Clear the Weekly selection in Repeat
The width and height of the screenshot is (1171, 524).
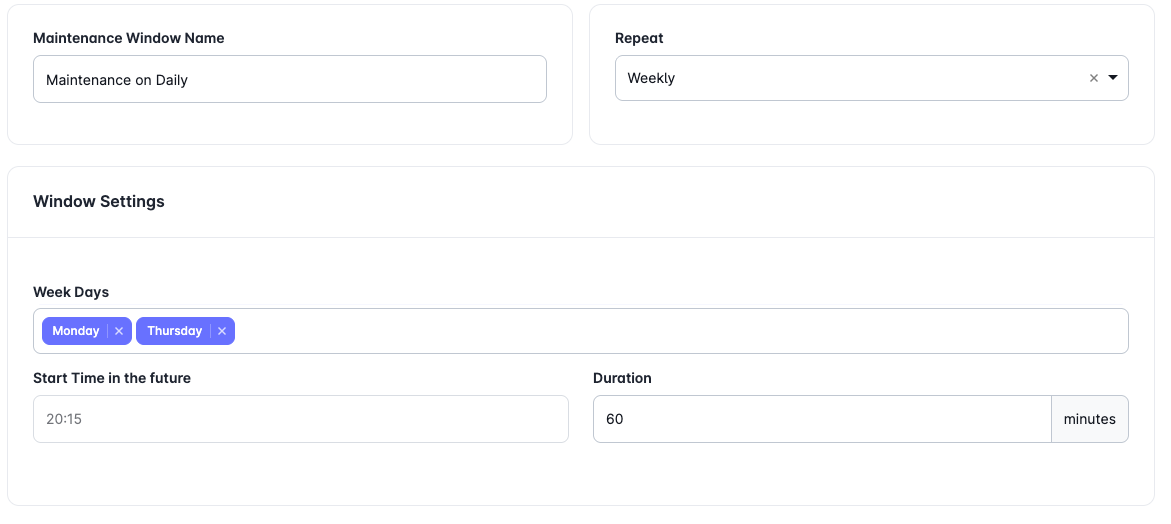click(x=1094, y=78)
